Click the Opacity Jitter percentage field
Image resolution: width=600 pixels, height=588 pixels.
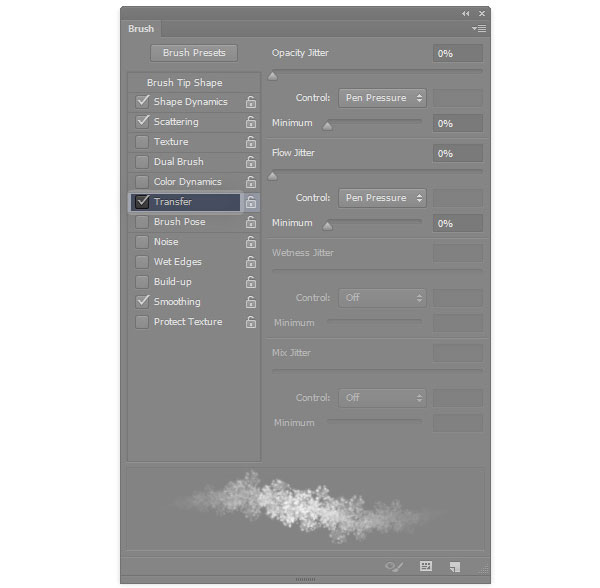coord(458,53)
